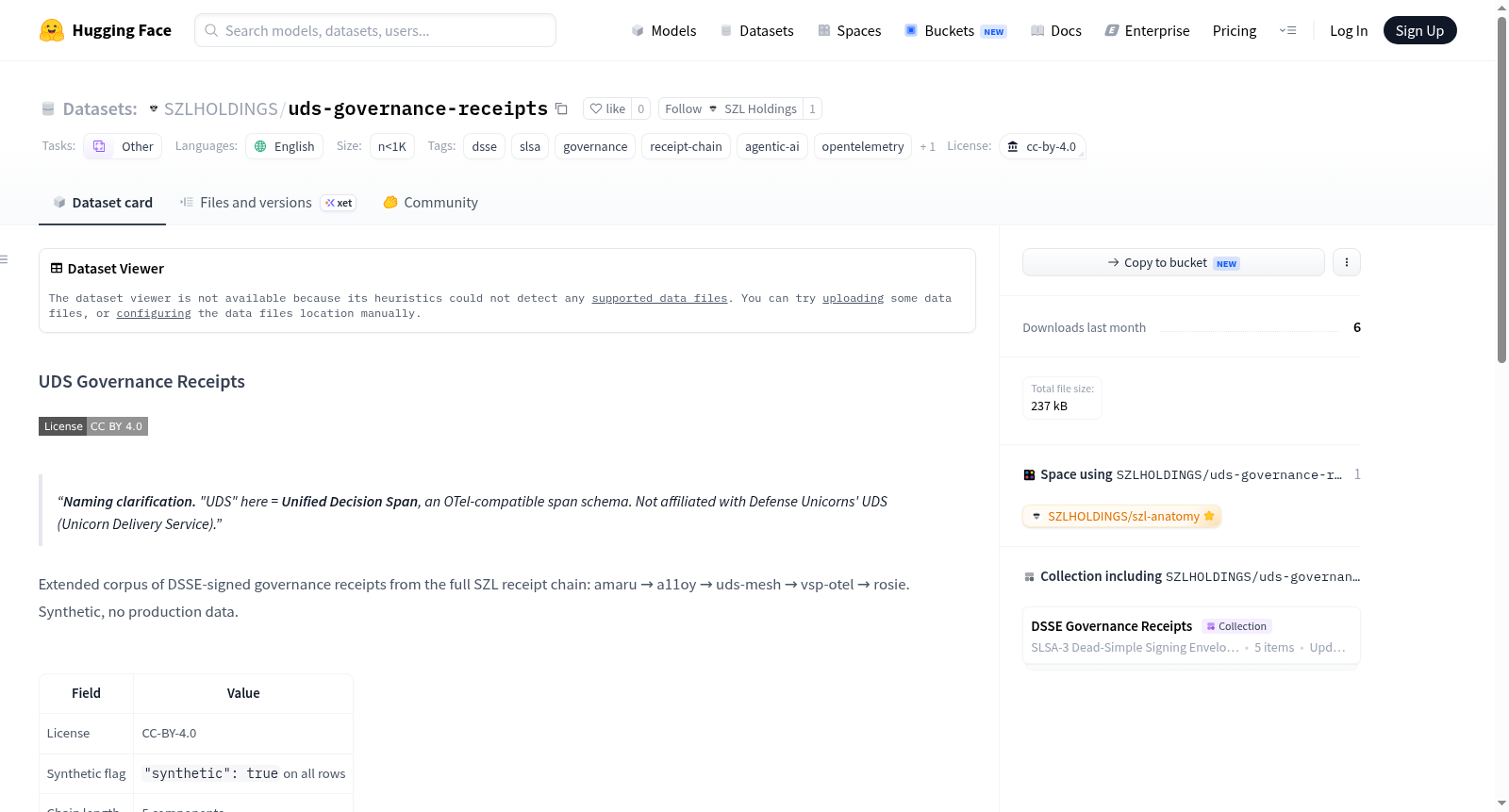Open the DSSE Governance Receipts collection card
Viewport: 1509px width, 812px height.
click(x=1191, y=637)
